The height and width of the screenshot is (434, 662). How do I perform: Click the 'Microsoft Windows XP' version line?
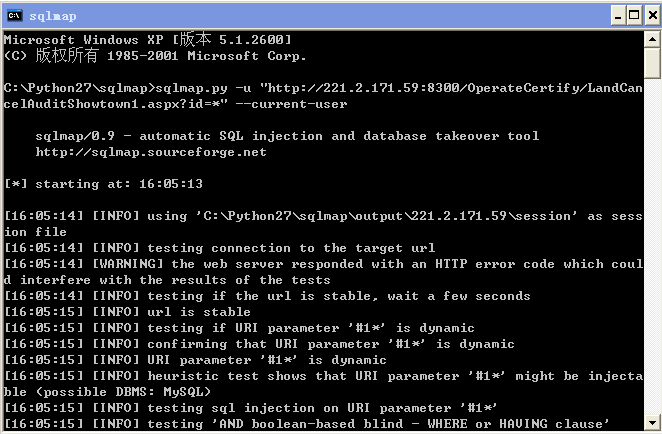(x=148, y=40)
